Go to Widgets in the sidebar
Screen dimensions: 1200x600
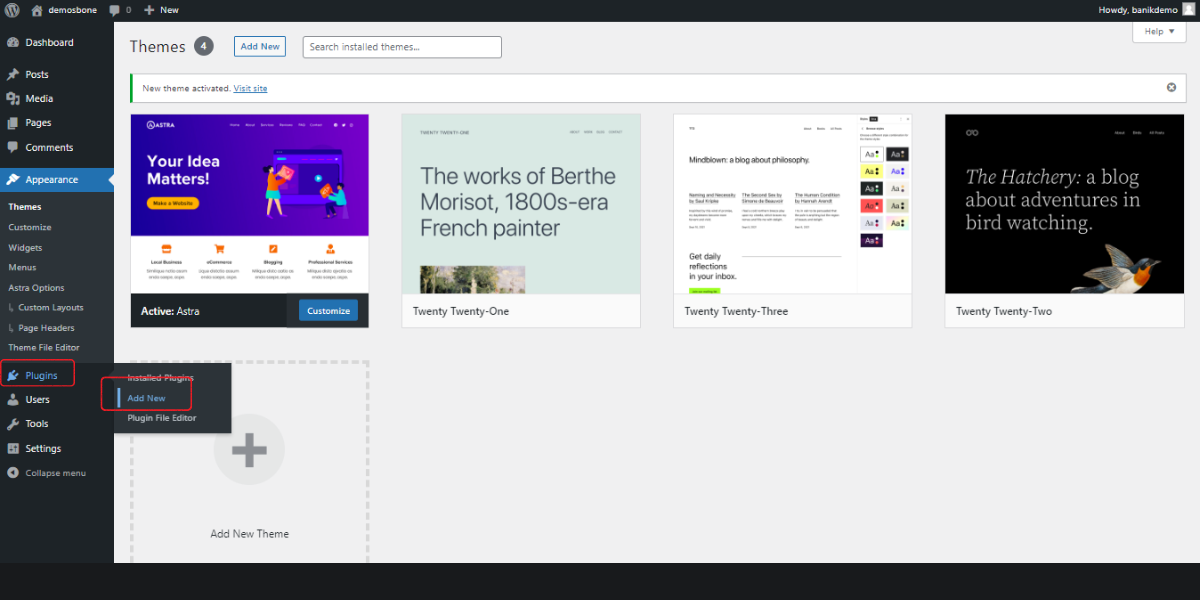[x=25, y=247]
